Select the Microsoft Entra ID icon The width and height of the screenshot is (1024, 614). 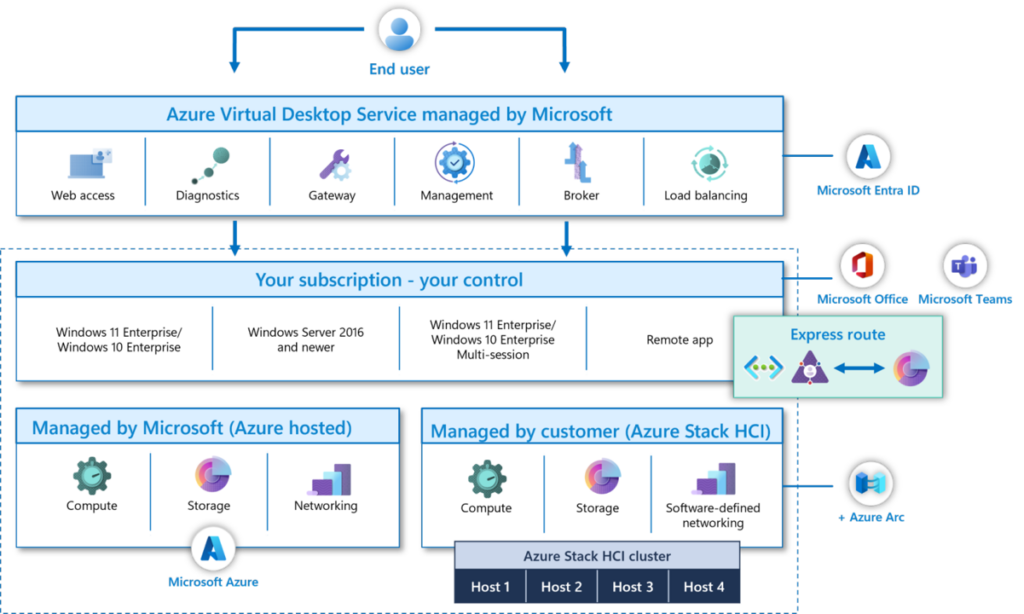868,158
